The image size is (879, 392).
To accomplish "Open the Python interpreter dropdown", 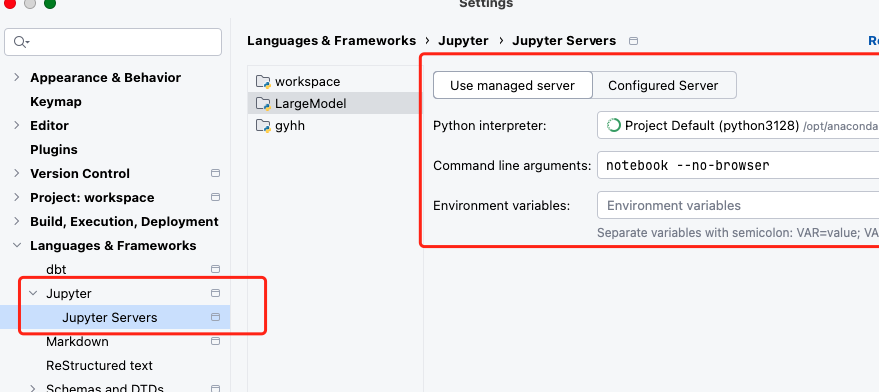I will (x=738, y=125).
